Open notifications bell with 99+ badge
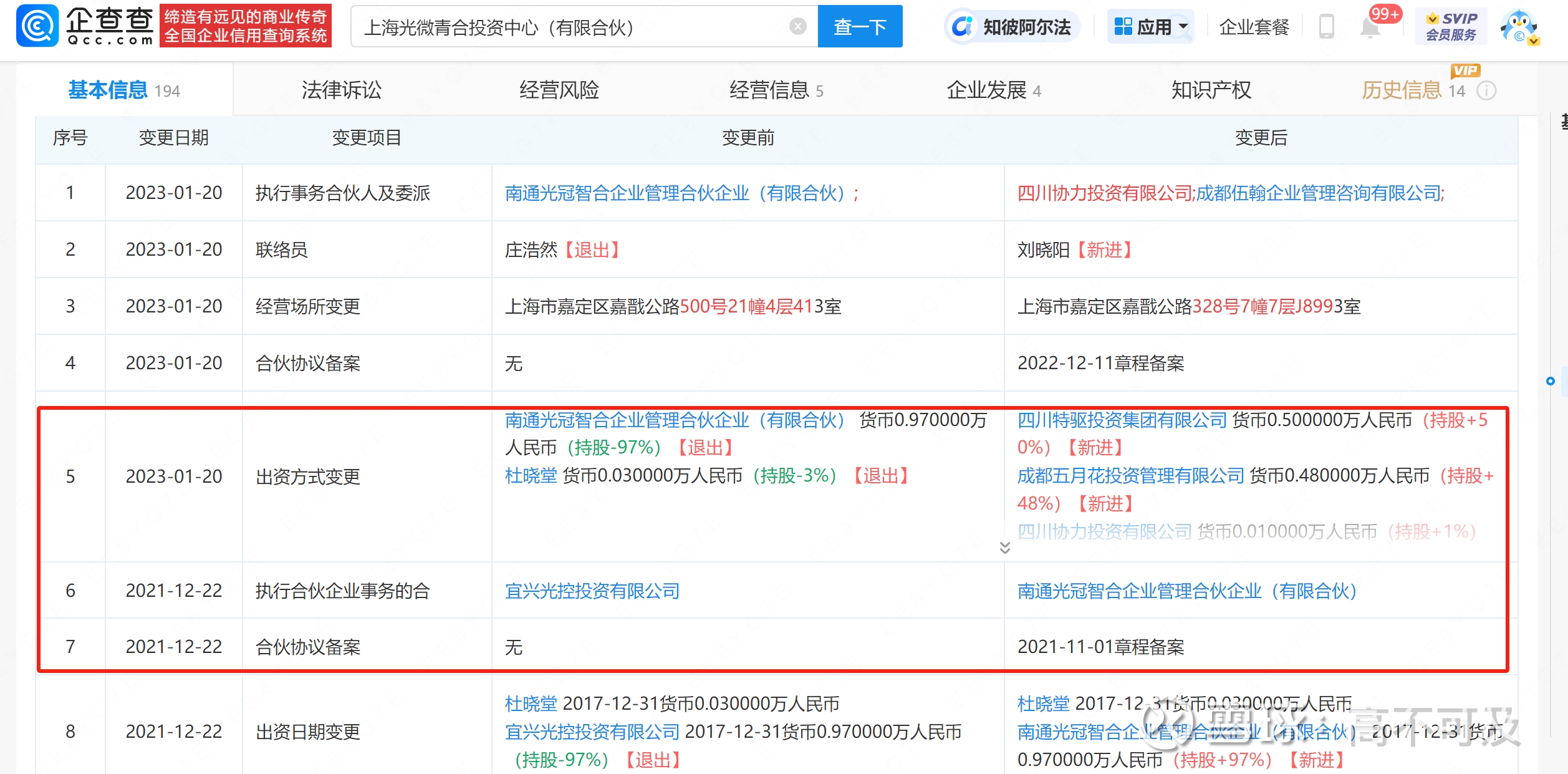Viewport: 1568px width, 774px height. coord(1370,27)
